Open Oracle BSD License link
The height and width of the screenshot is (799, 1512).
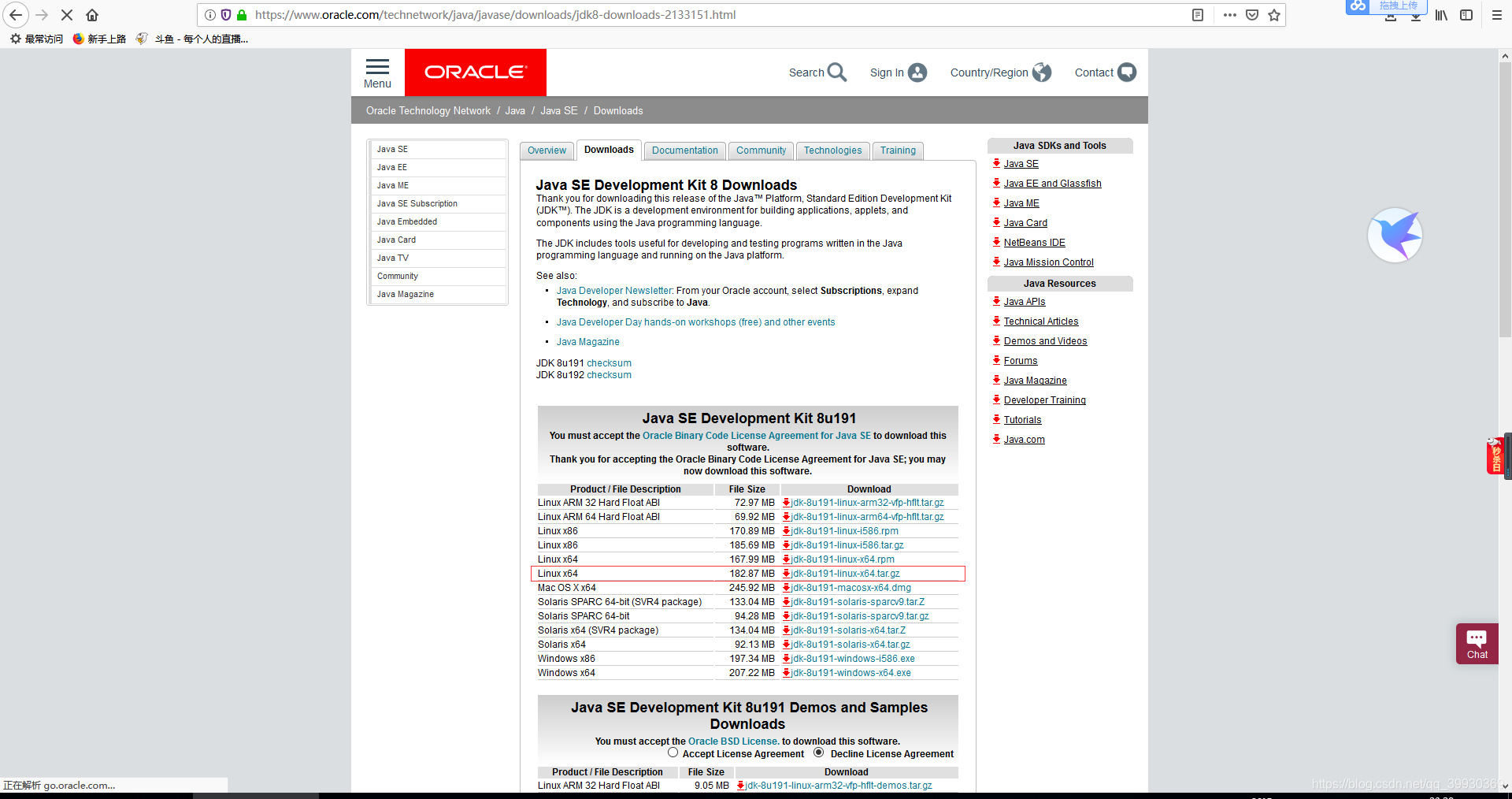pyautogui.click(x=733, y=741)
